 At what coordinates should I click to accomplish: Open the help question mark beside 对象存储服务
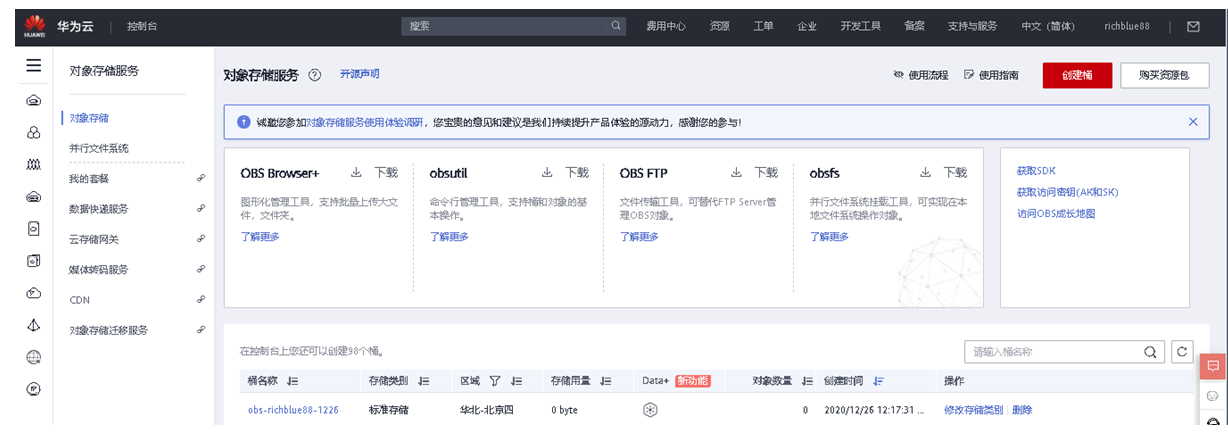point(314,75)
